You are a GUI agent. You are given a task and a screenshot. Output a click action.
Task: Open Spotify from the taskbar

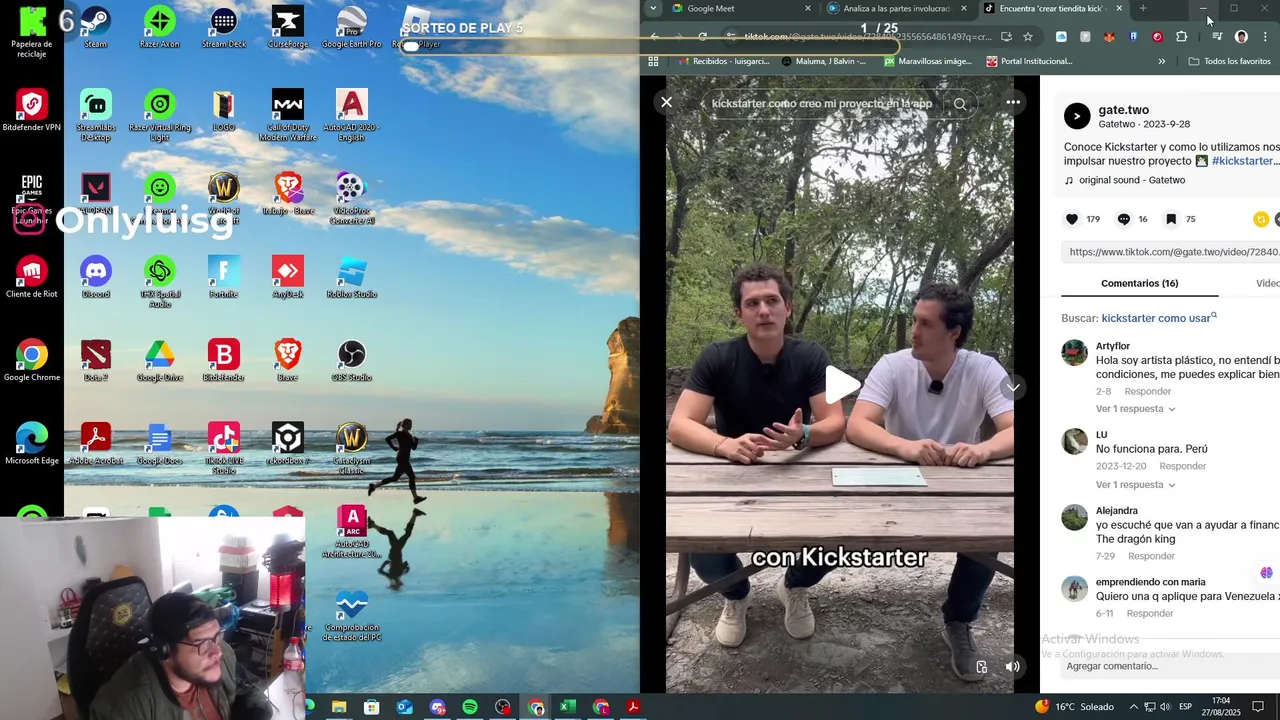click(x=470, y=707)
